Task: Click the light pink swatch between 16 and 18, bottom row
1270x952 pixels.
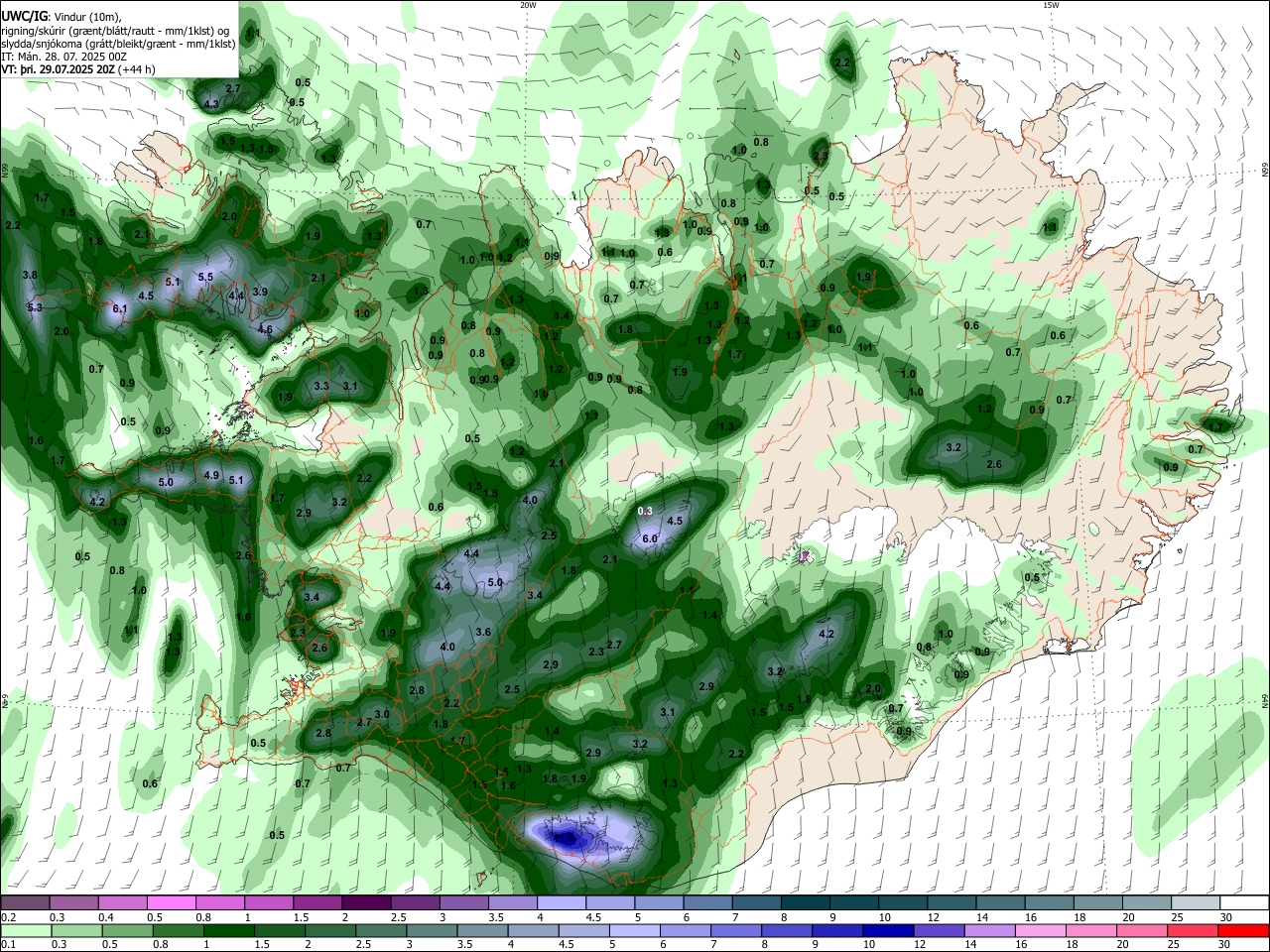Action: click(x=1041, y=930)
